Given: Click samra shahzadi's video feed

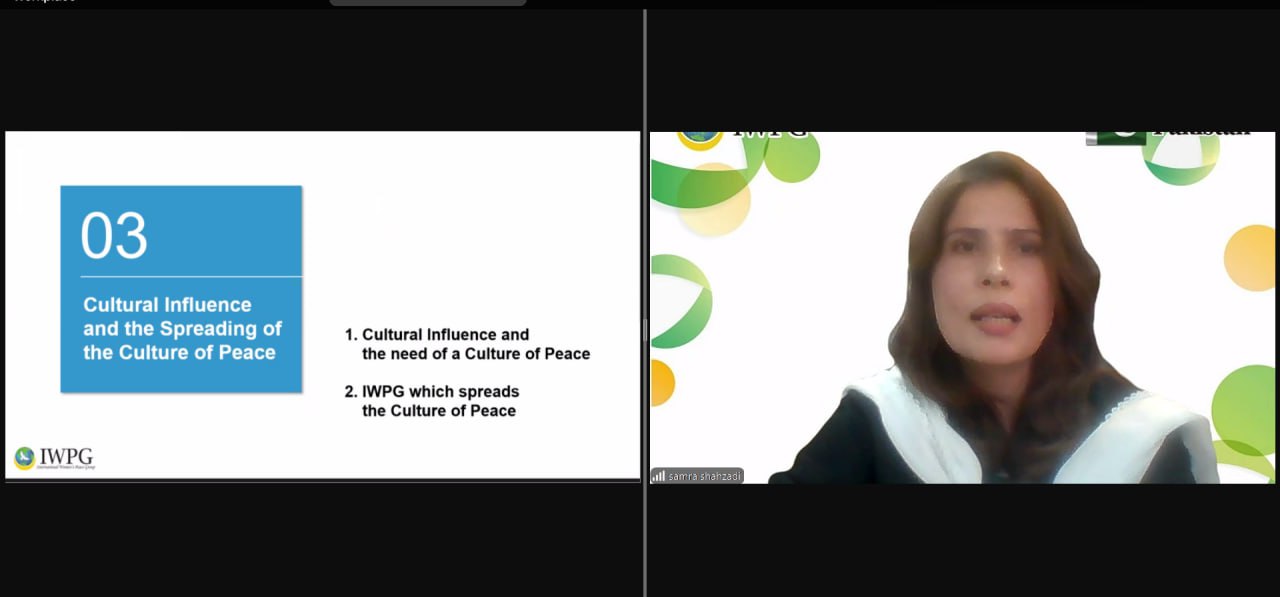Looking at the screenshot, I should coord(963,307).
